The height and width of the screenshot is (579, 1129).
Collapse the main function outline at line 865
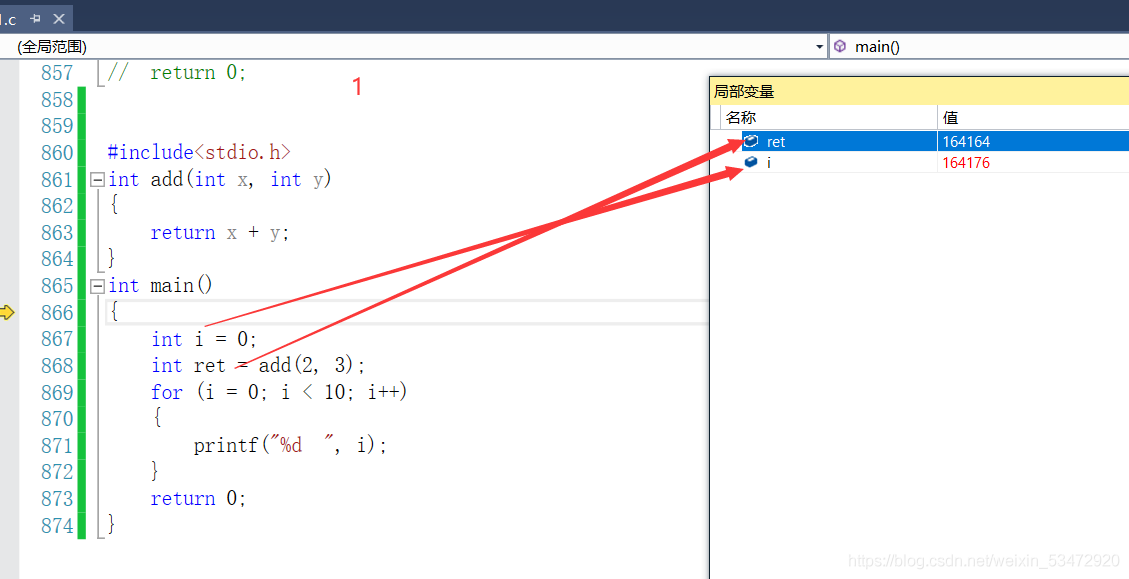click(x=97, y=286)
